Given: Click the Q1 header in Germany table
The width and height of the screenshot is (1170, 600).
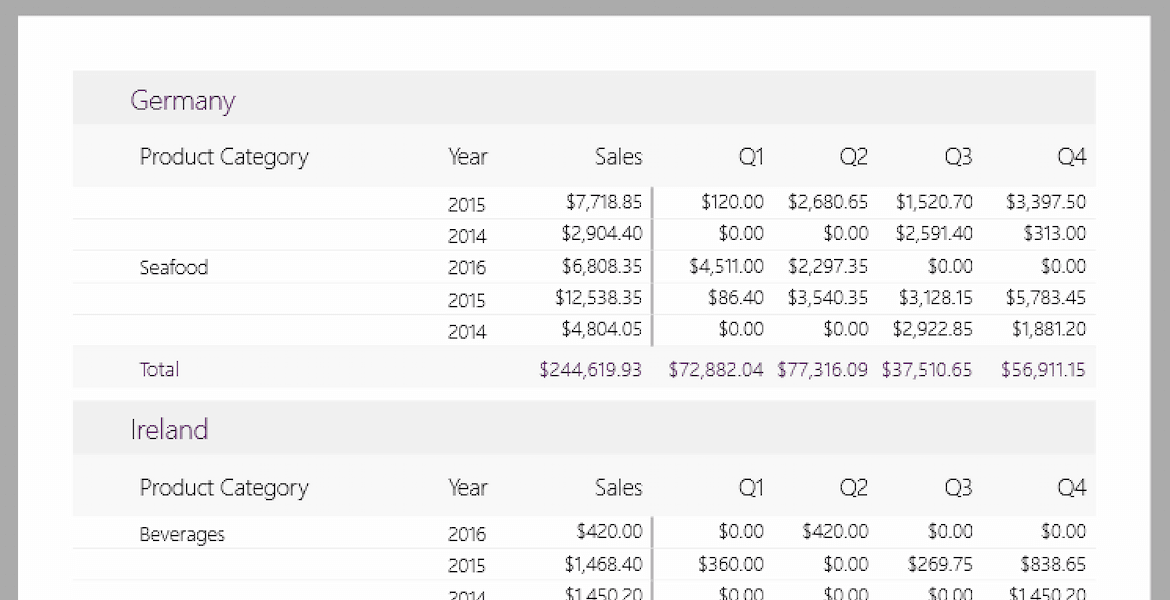Looking at the screenshot, I should (x=751, y=157).
